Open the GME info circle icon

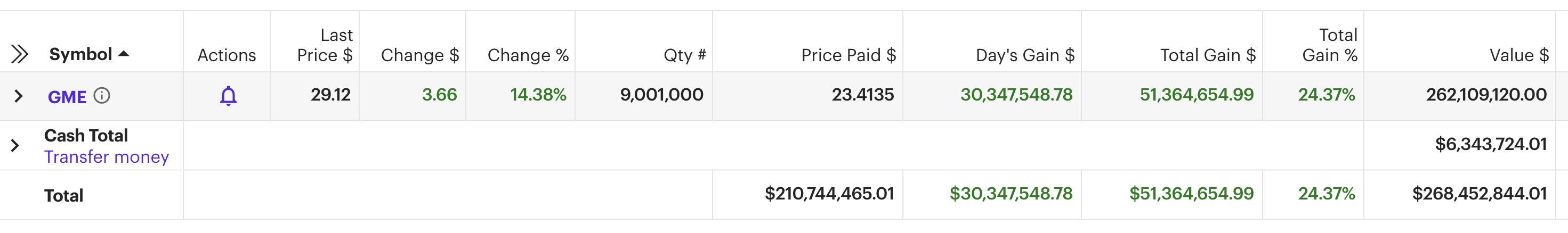tap(102, 96)
